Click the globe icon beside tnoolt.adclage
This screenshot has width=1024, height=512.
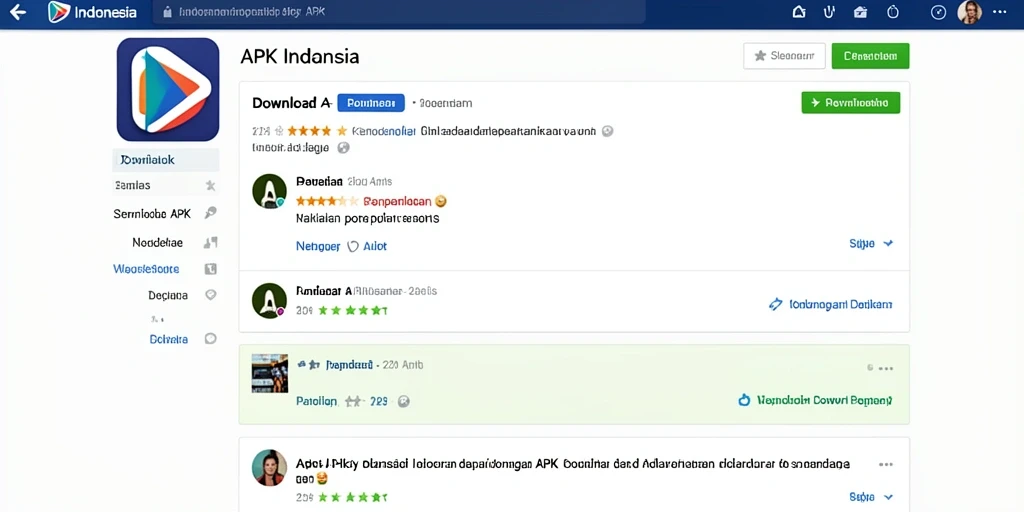point(344,148)
